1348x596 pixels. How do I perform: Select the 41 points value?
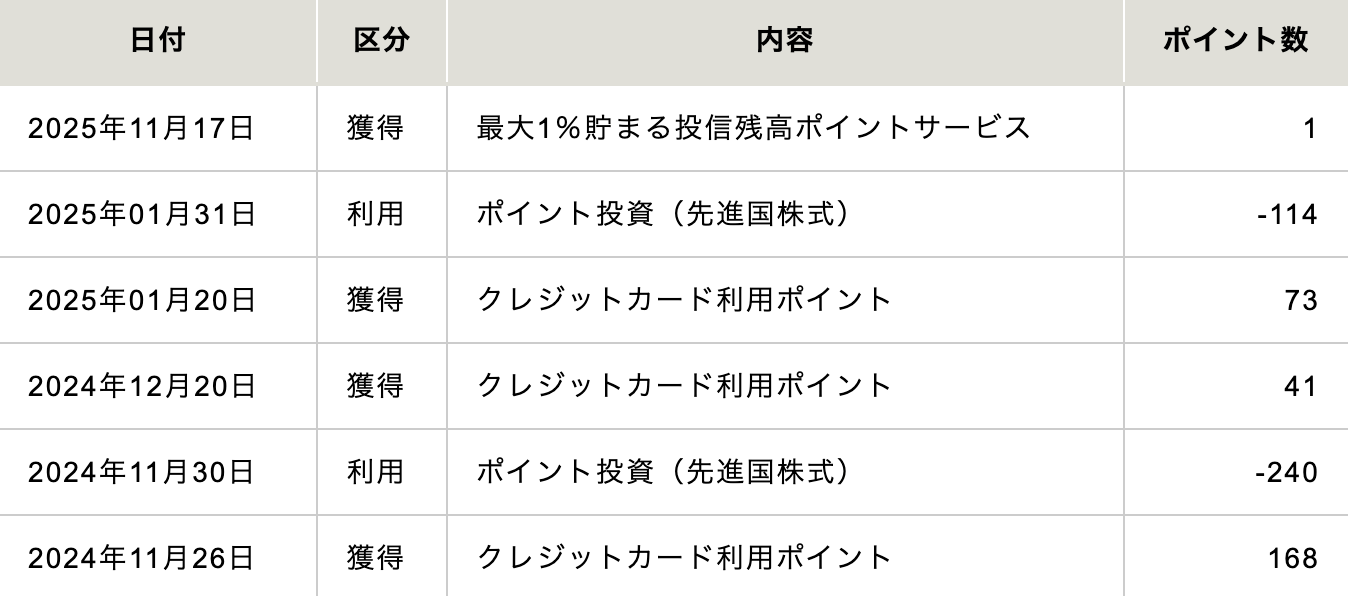[1301, 386]
